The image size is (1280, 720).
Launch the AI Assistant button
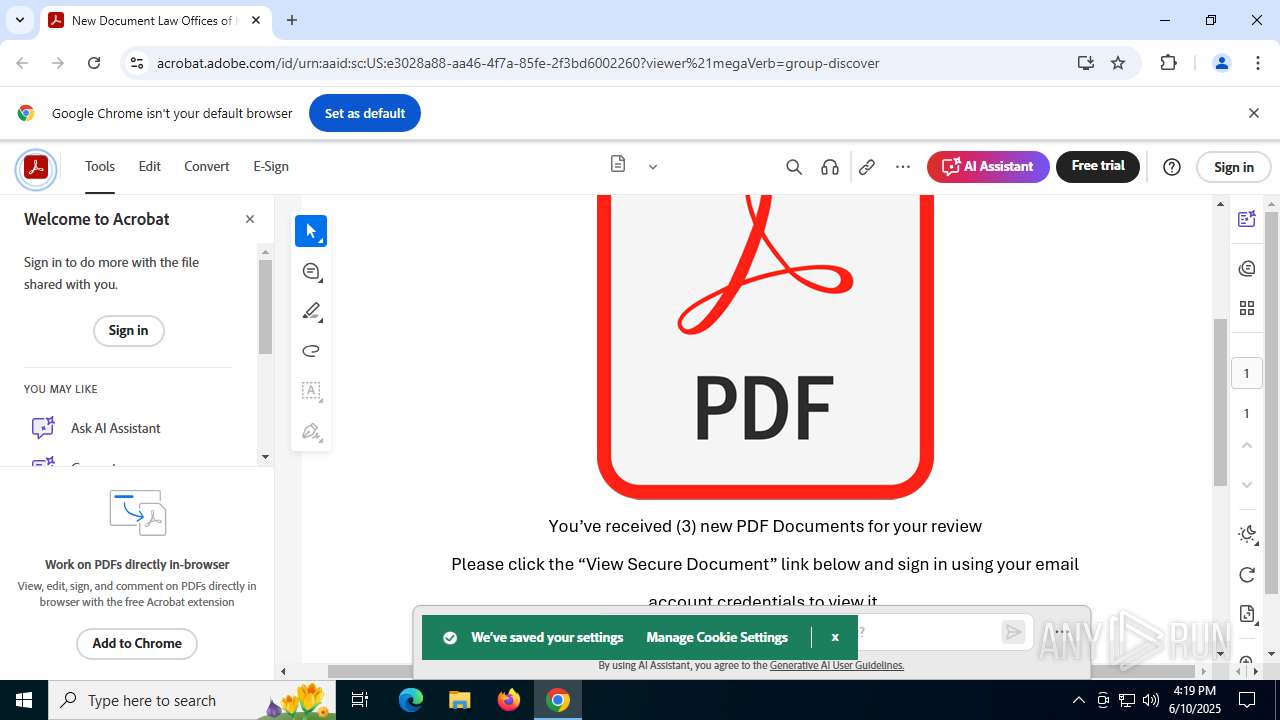click(x=988, y=167)
